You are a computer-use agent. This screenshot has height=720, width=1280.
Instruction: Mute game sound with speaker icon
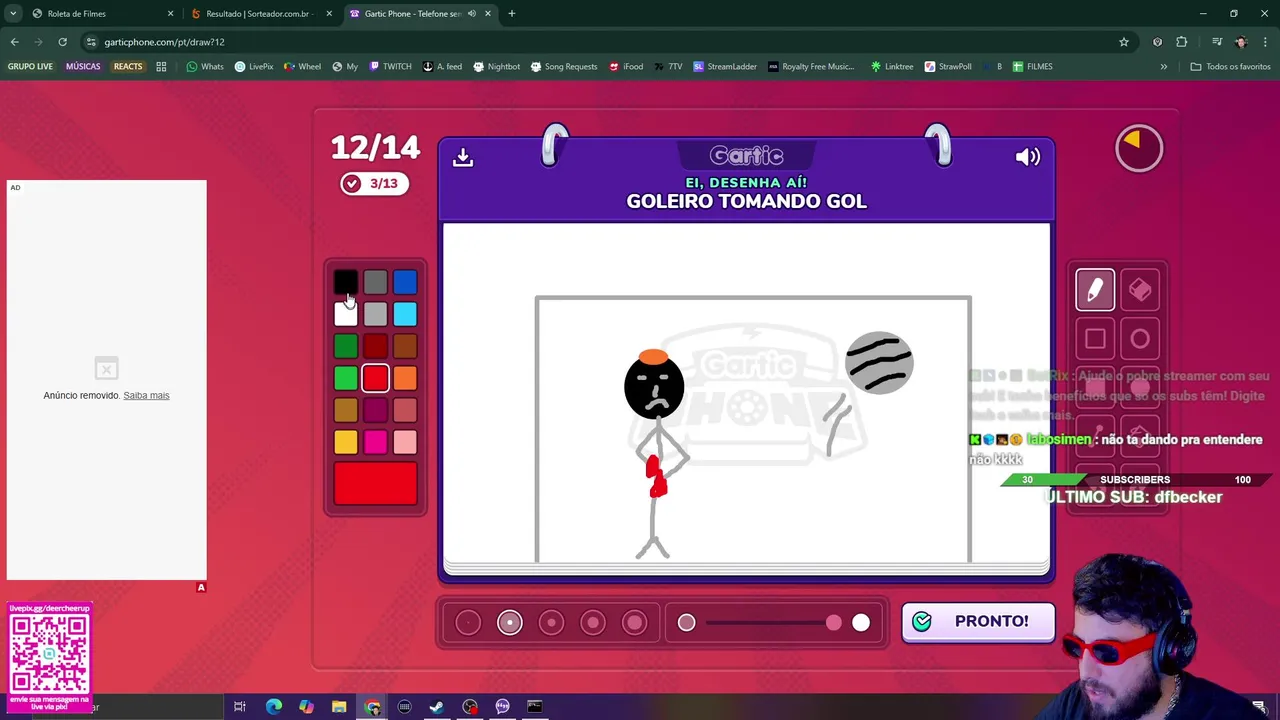[1028, 157]
